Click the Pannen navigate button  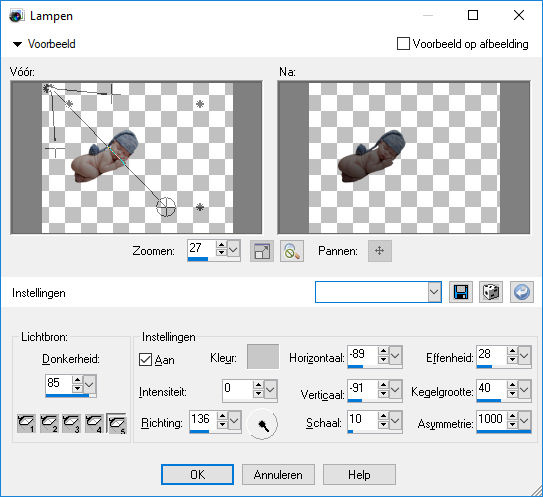click(x=380, y=251)
